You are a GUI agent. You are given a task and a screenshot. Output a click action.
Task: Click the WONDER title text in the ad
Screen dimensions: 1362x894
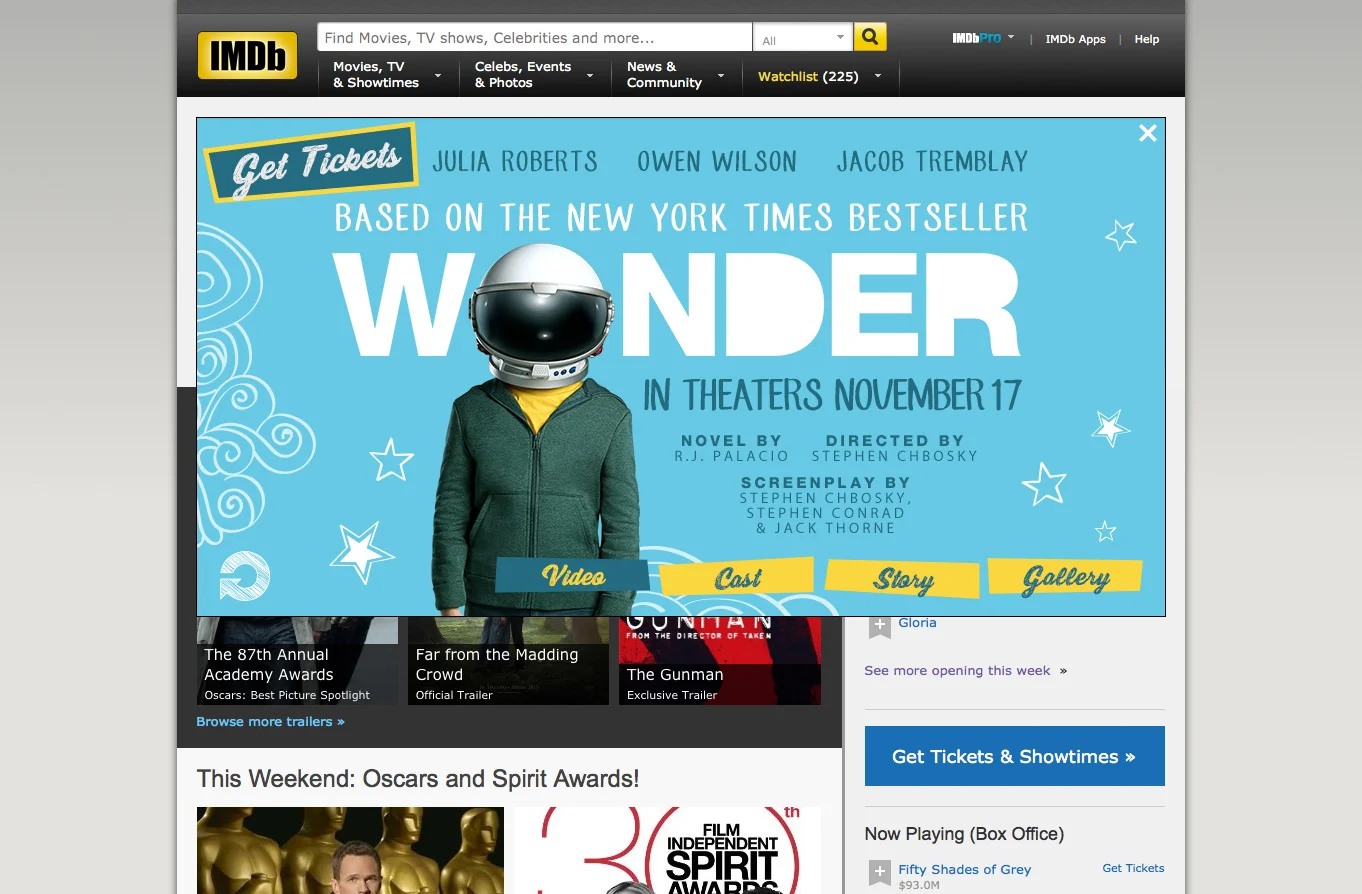pos(676,306)
